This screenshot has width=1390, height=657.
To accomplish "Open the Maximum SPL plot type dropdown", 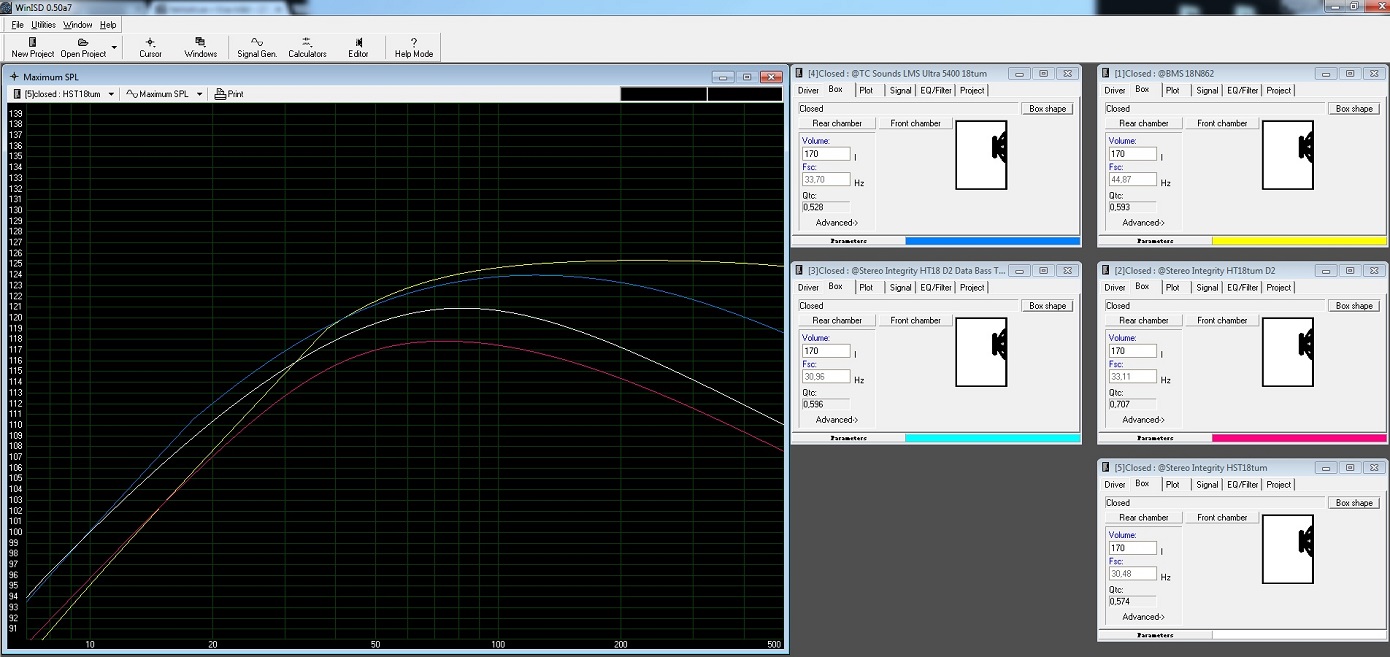I will pyautogui.click(x=164, y=94).
